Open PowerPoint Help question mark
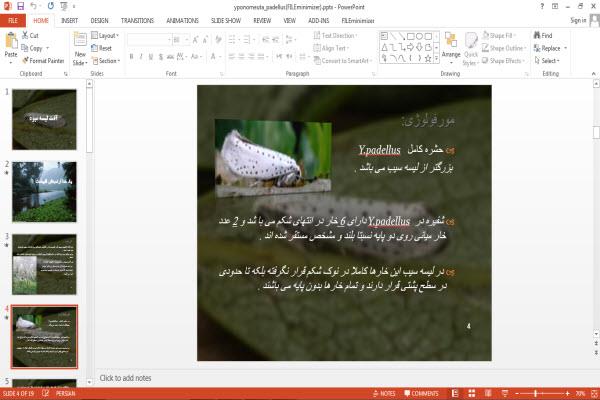Screen dimensions: 600x400 [x=542, y=6]
